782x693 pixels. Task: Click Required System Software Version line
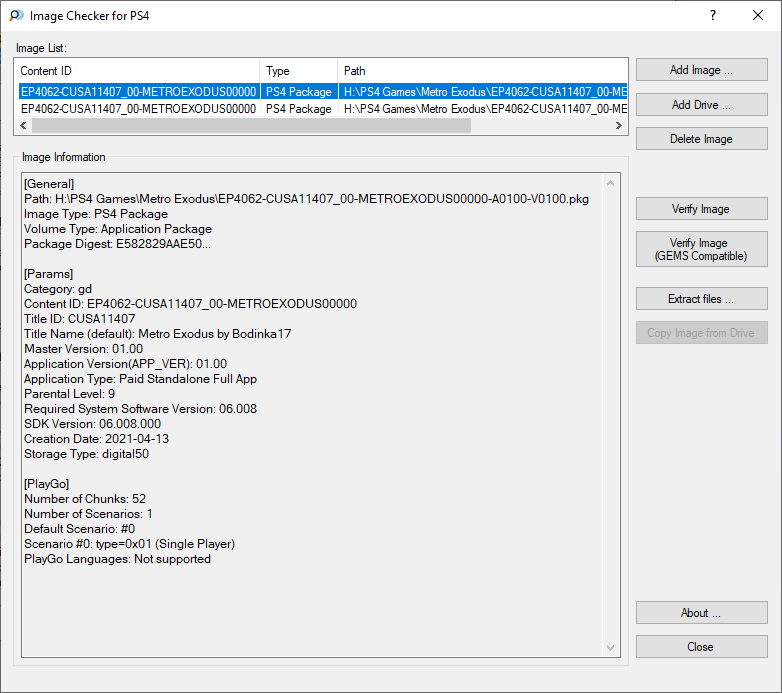pos(141,408)
